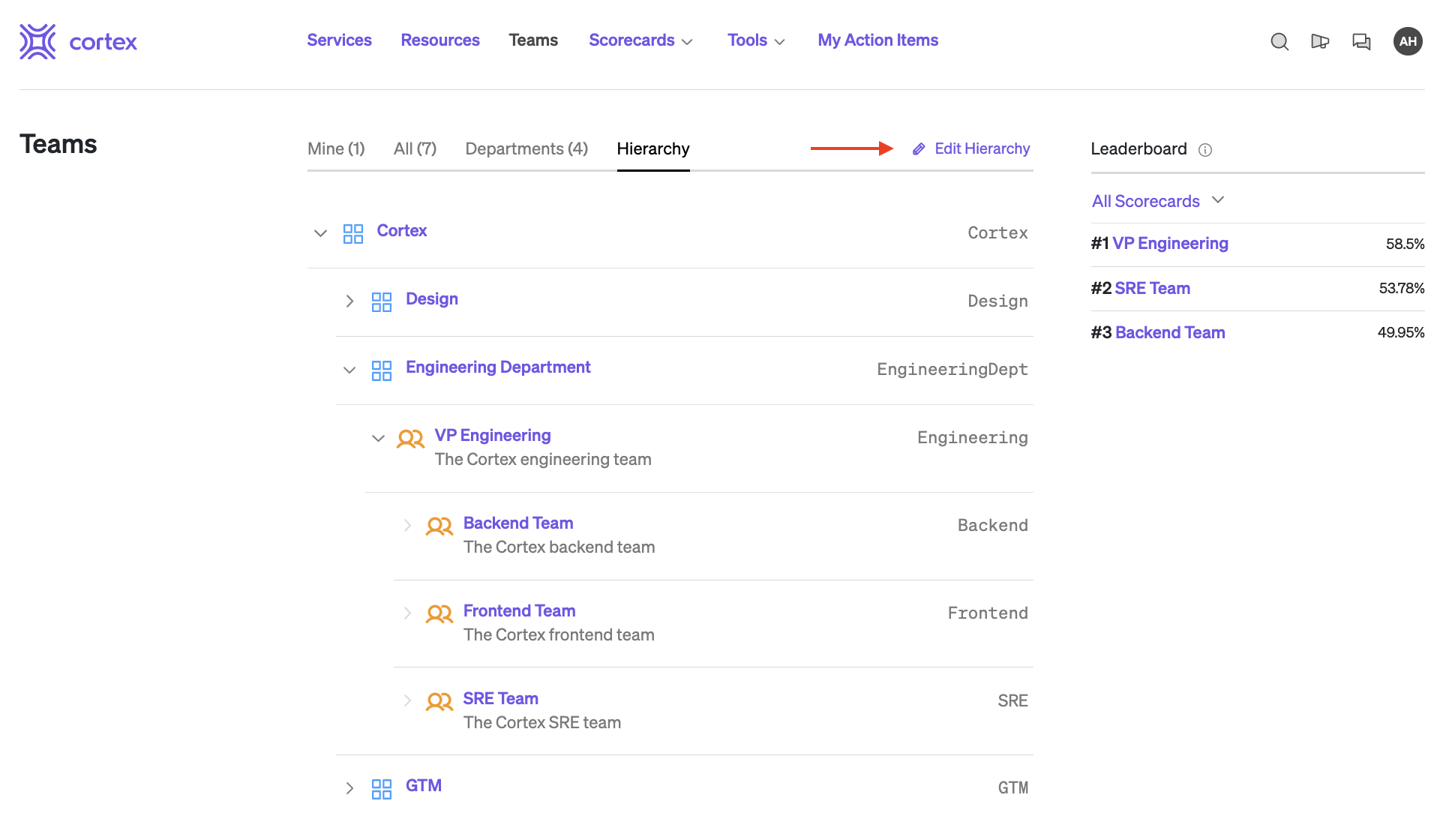Open the SRE Team link in hierarchy

(500, 699)
